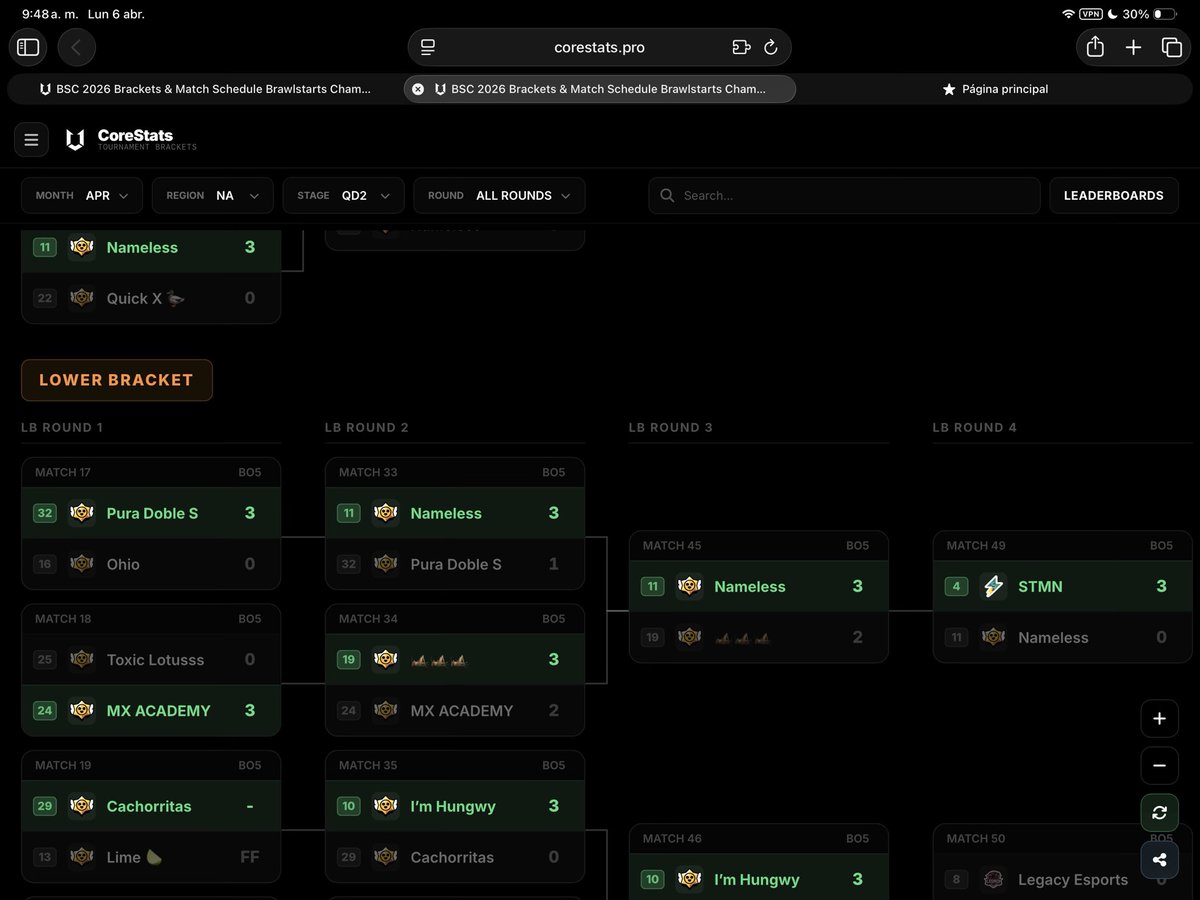Click I'm Hungwy badge in Match 35
Image resolution: width=1200 pixels, height=900 pixels.
click(x=386, y=806)
